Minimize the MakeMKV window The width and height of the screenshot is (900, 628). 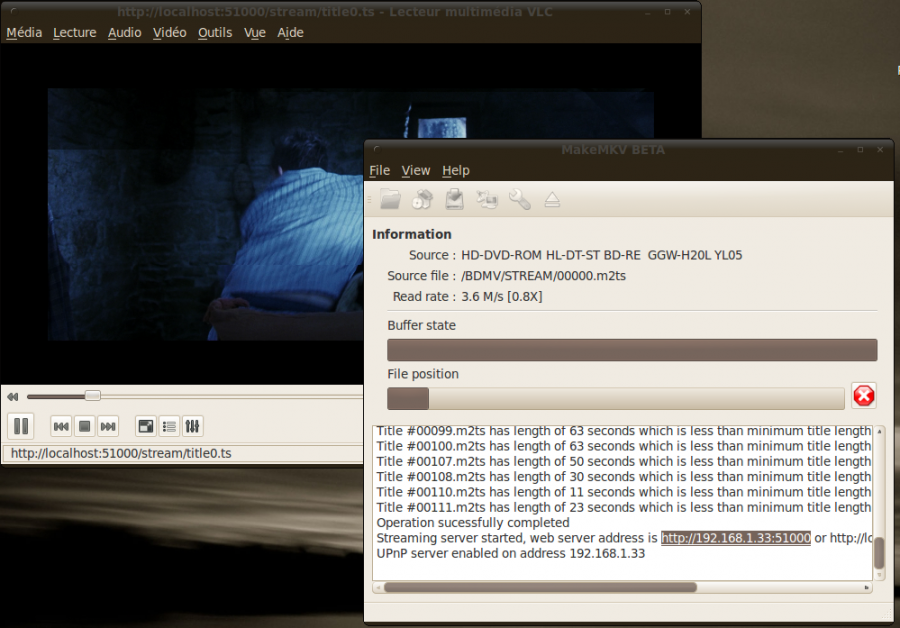click(x=840, y=150)
